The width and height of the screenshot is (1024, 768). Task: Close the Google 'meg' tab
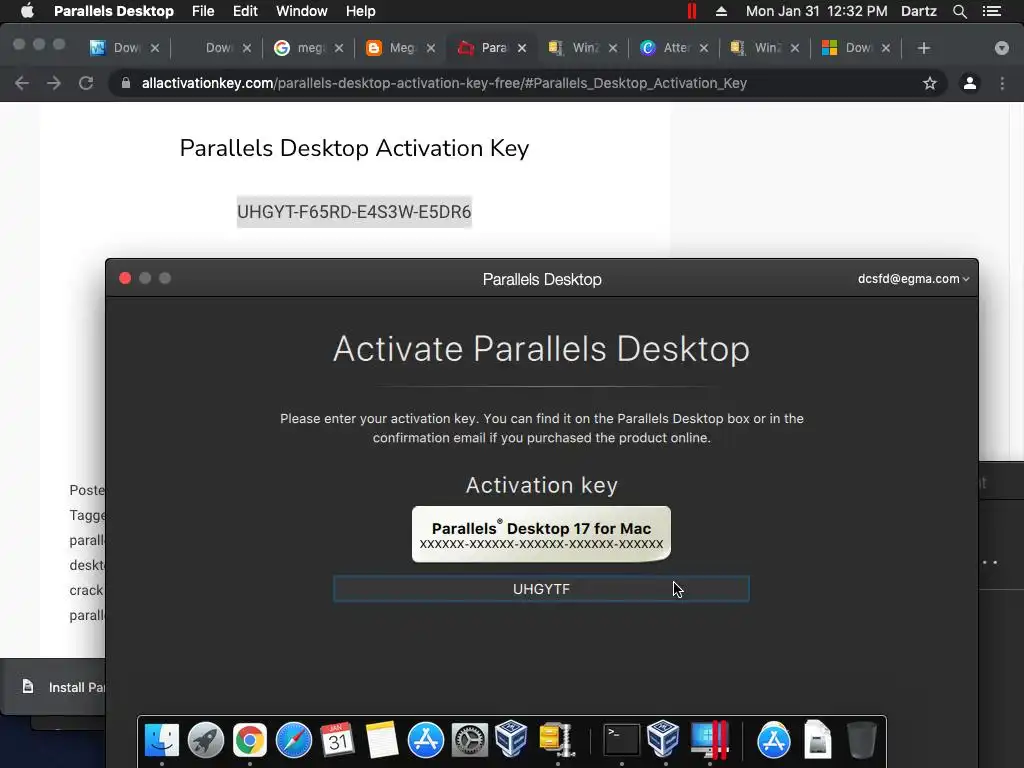tap(339, 48)
